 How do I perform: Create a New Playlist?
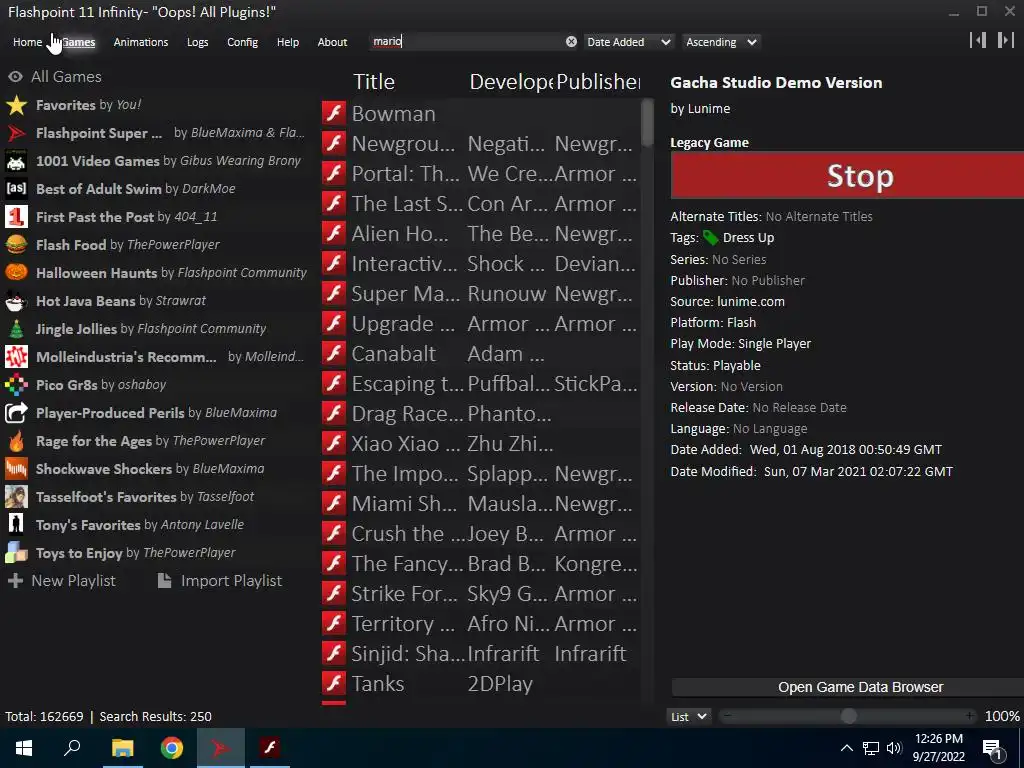pos(61,581)
